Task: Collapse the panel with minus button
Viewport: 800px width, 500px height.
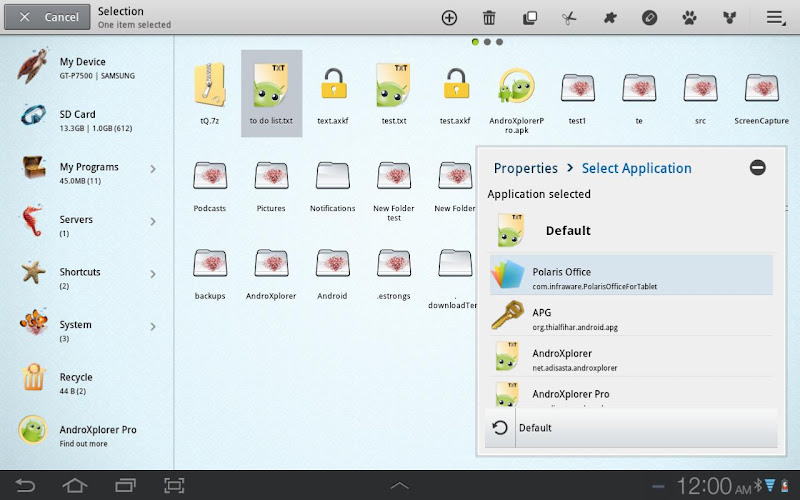Action: [x=758, y=167]
